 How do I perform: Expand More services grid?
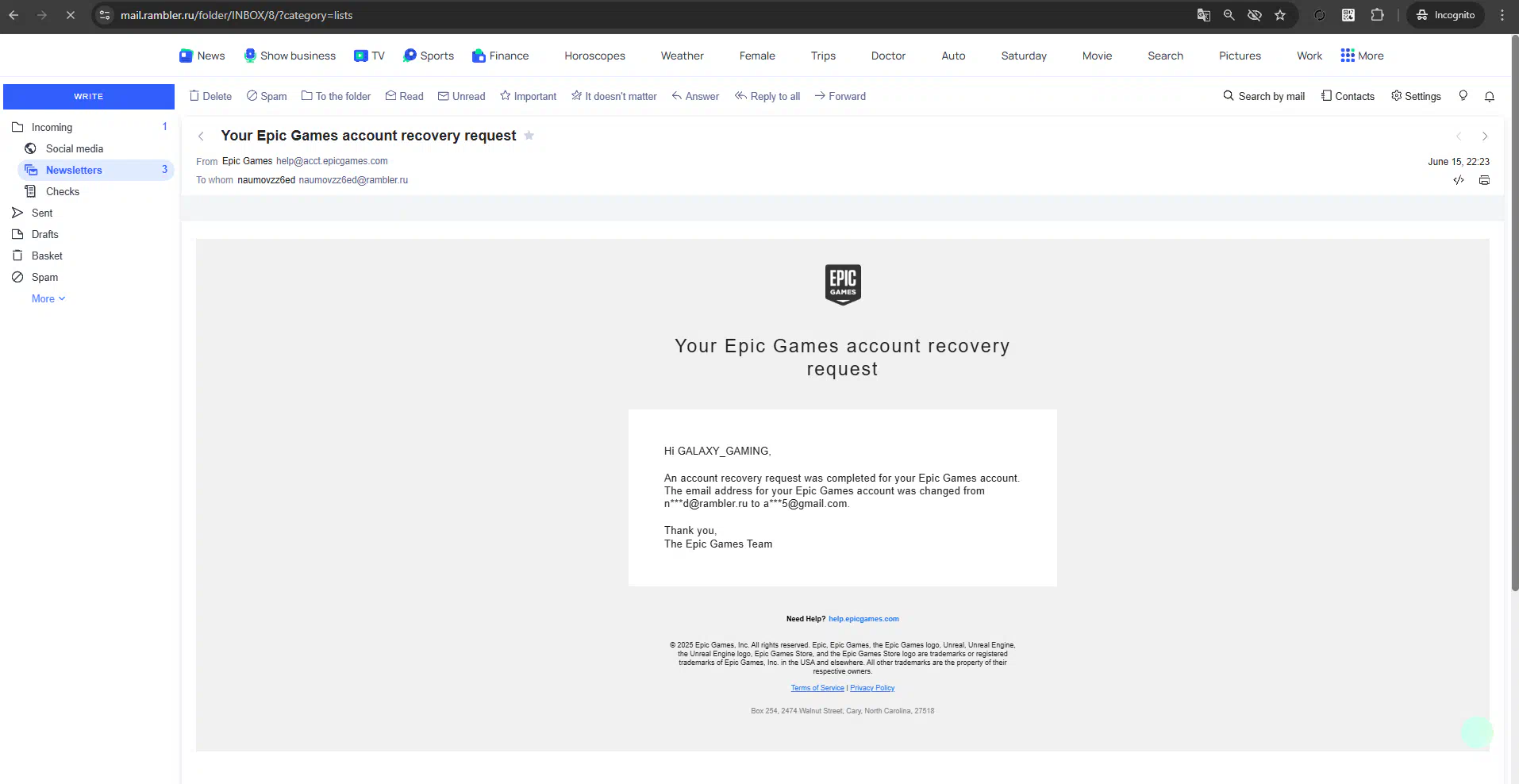[1362, 56]
